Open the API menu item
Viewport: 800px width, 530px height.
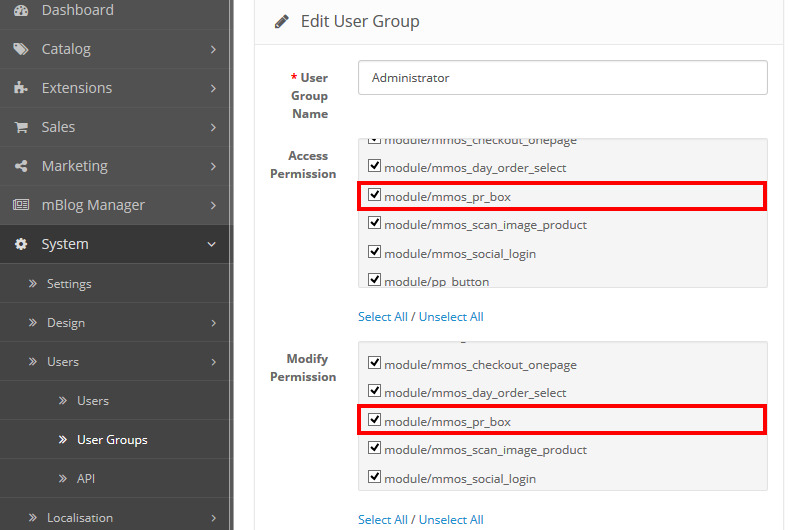click(87, 479)
